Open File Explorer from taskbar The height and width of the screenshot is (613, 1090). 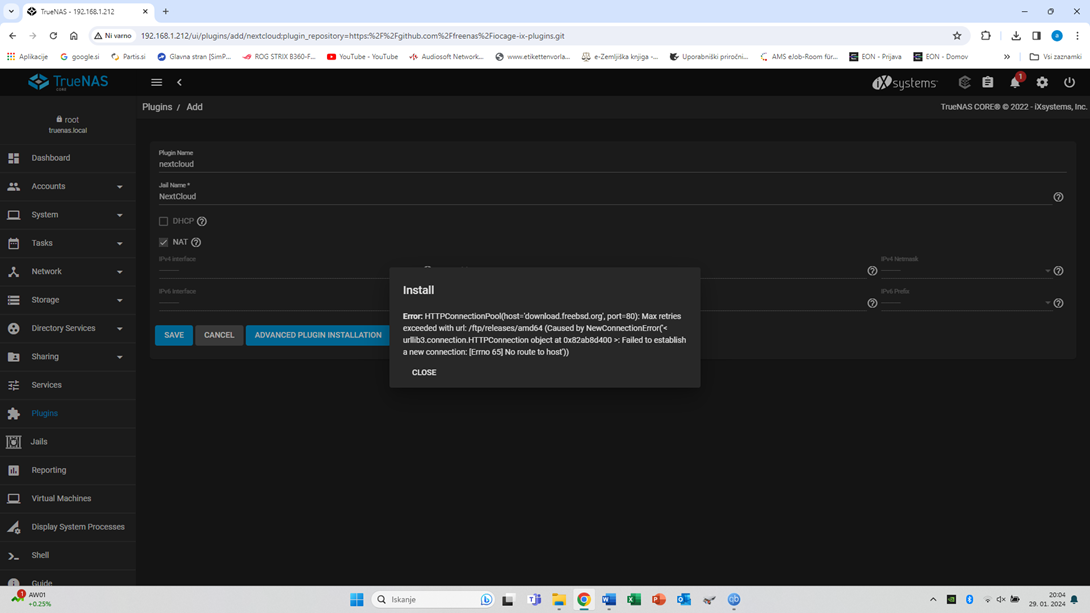(x=558, y=599)
